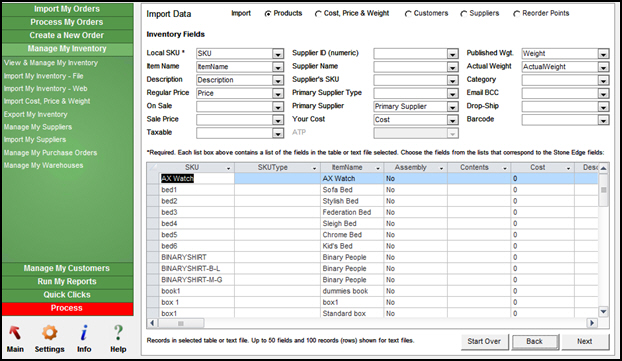
Task: Click the Next button
Action: click(x=585, y=342)
